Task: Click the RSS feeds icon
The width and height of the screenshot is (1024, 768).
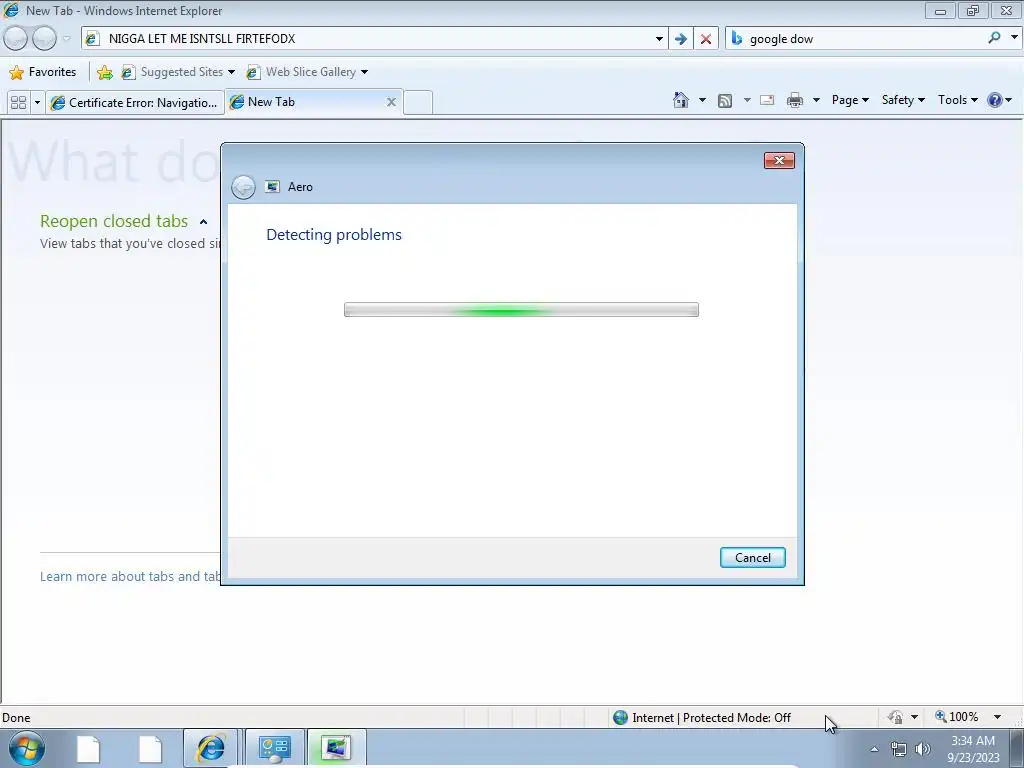Action: 725,101
